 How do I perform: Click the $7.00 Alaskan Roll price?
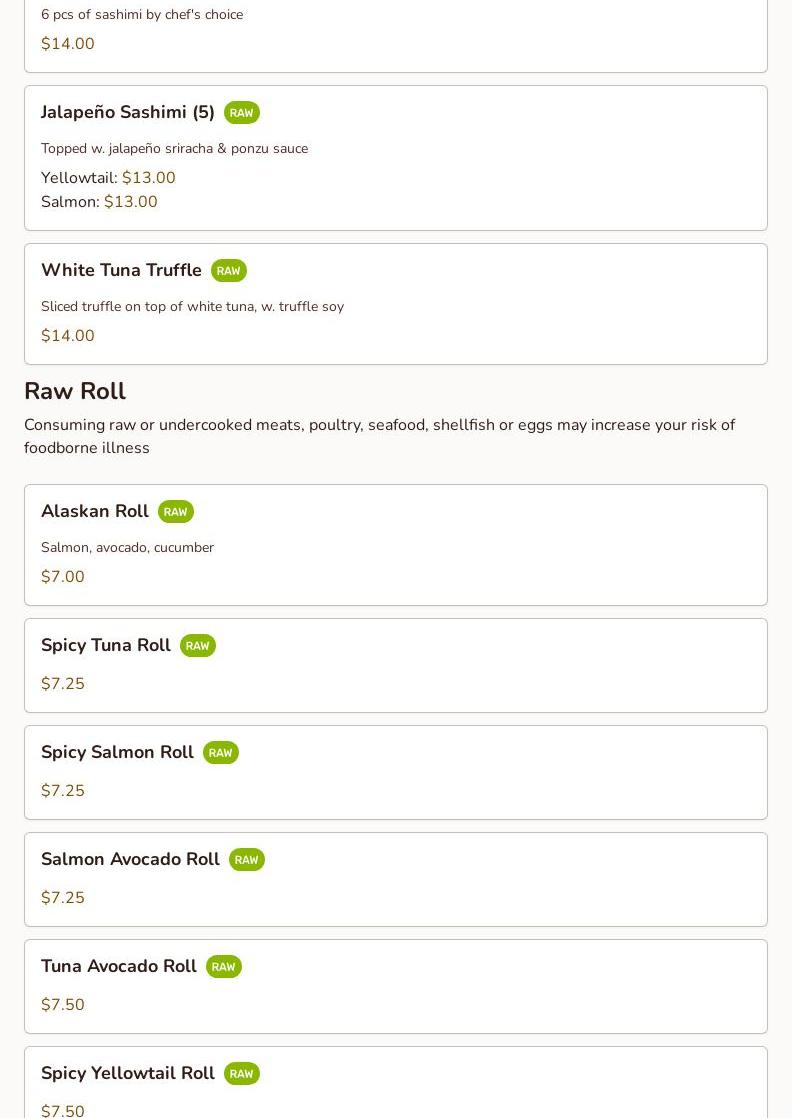pyautogui.click(x=63, y=577)
